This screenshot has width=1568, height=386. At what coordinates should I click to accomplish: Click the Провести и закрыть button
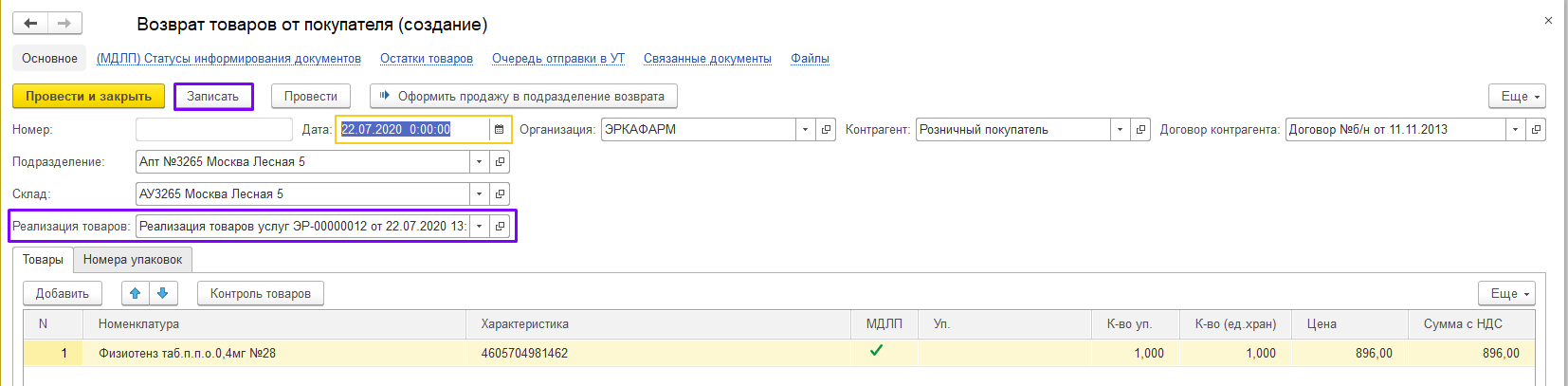coord(88,96)
